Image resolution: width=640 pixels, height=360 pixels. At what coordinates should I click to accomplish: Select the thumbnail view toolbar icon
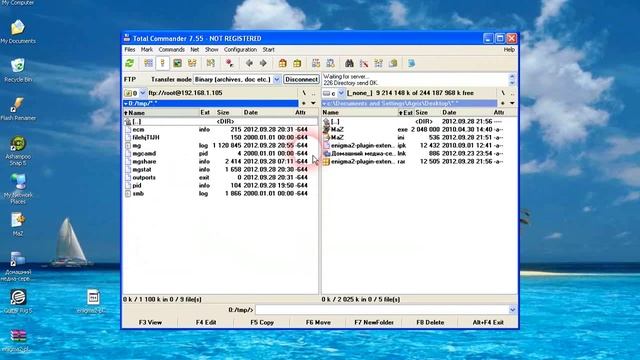177,63
